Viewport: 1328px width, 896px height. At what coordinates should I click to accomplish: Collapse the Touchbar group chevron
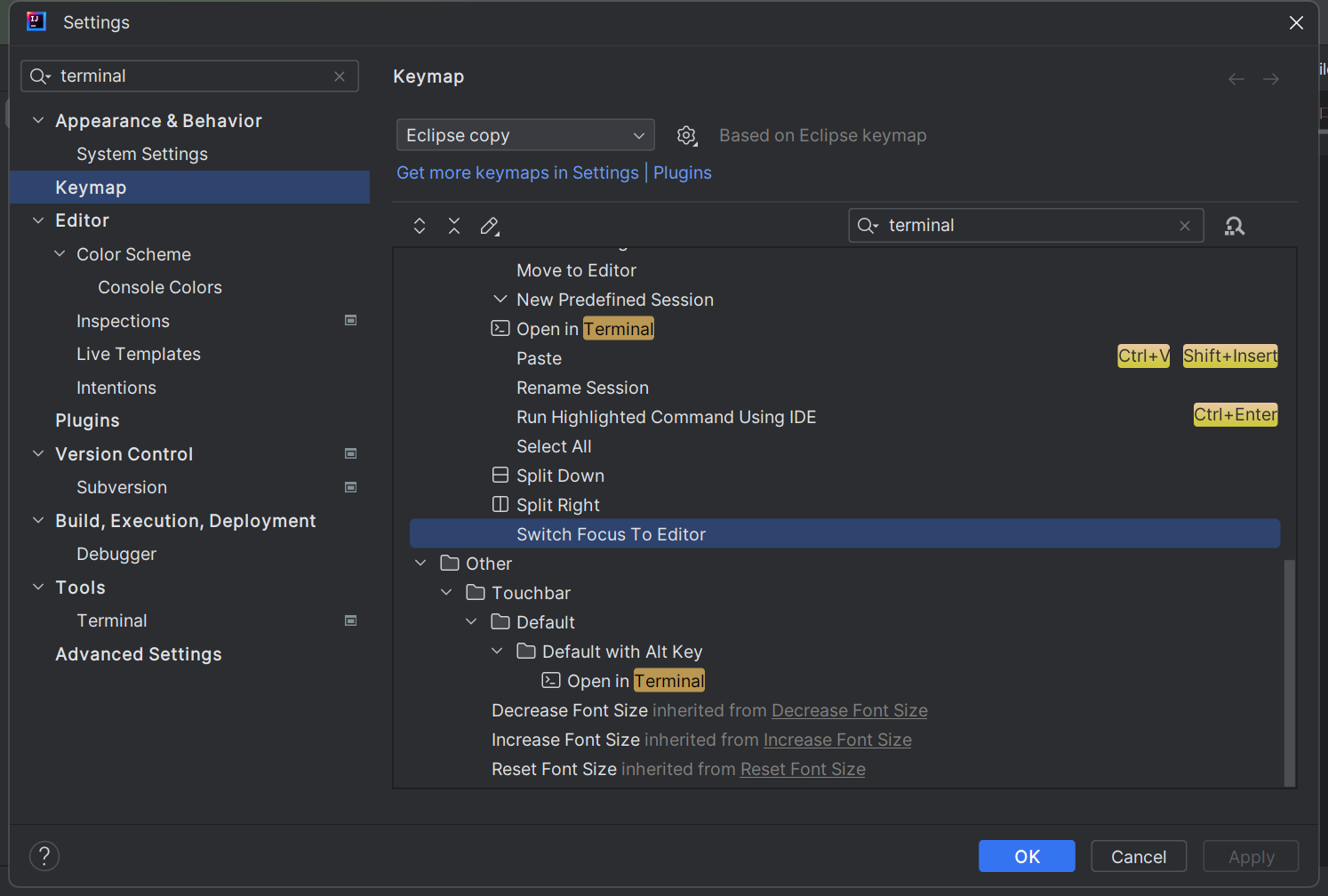(446, 592)
